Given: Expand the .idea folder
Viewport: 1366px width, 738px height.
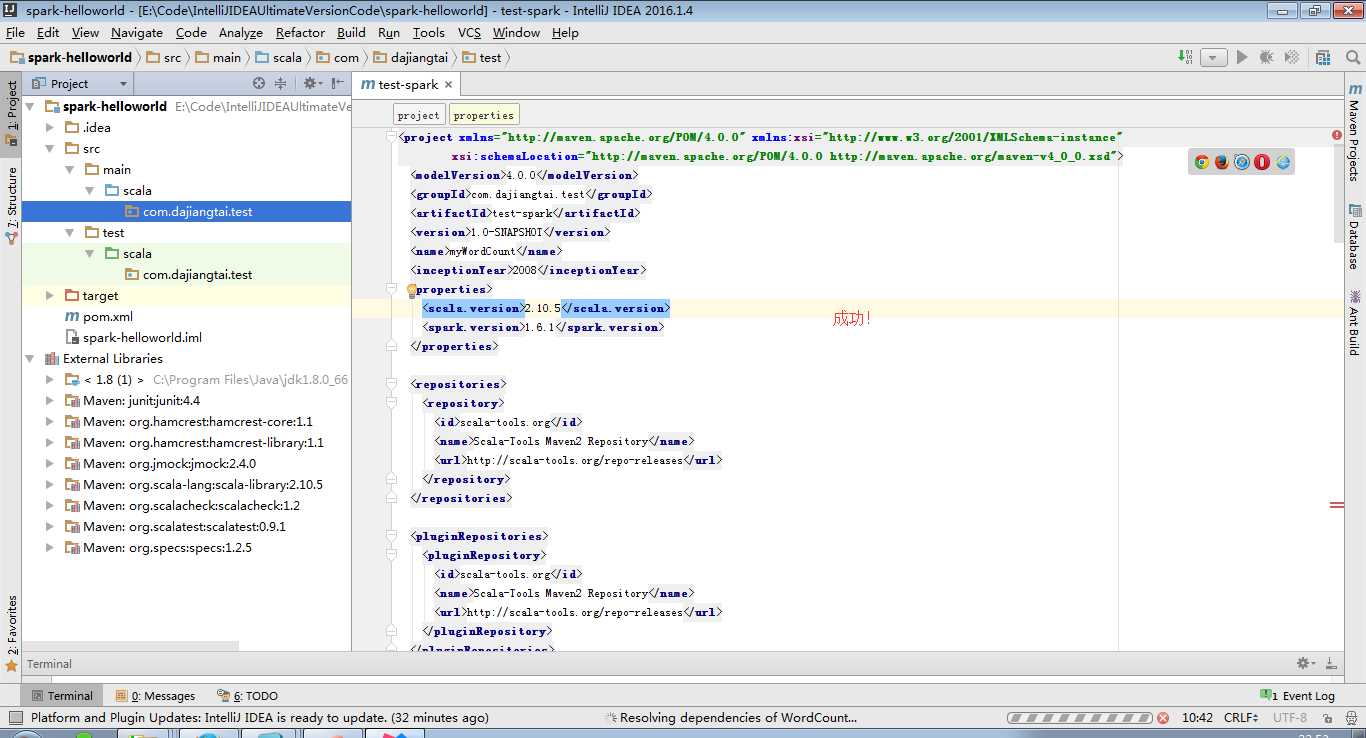Looking at the screenshot, I should pos(50,127).
